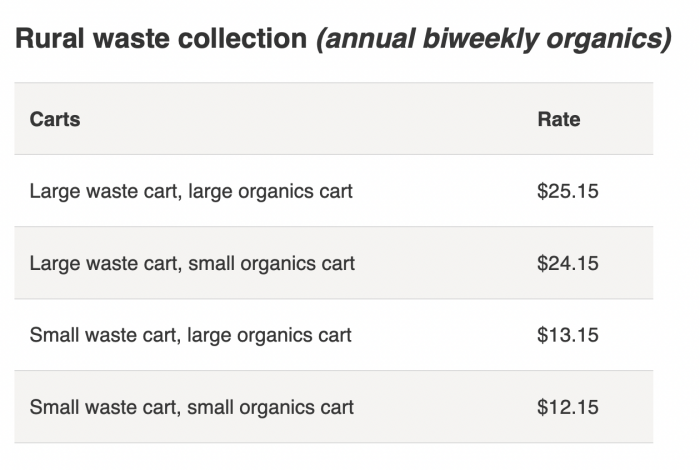Select the "Rate" column header
The image size is (700, 470).
click(x=558, y=119)
